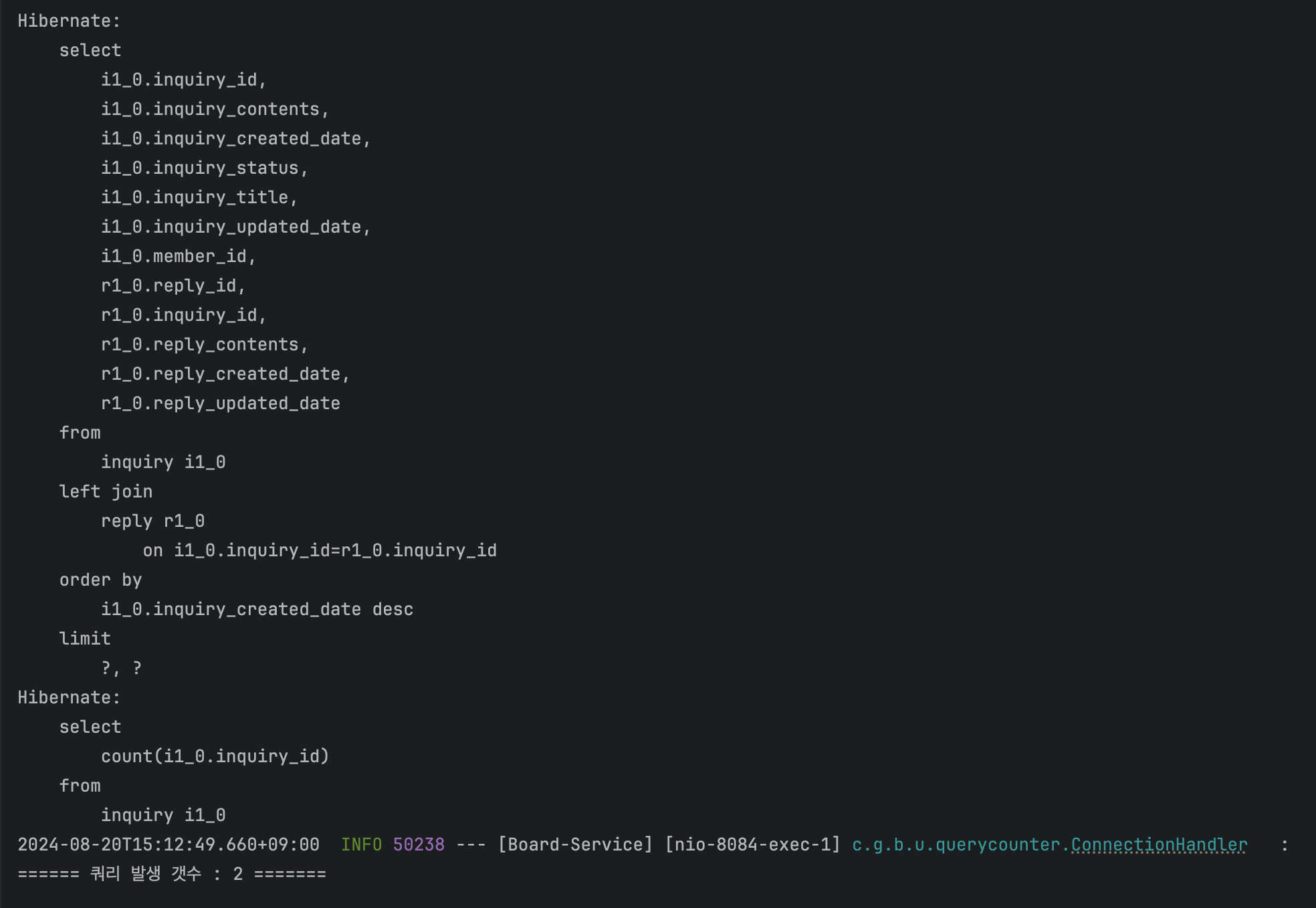Image resolution: width=1316 pixels, height=908 pixels.
Task: Click 'i1_0.inquiry_created_date,' in select list
Action: pos(235,138)
